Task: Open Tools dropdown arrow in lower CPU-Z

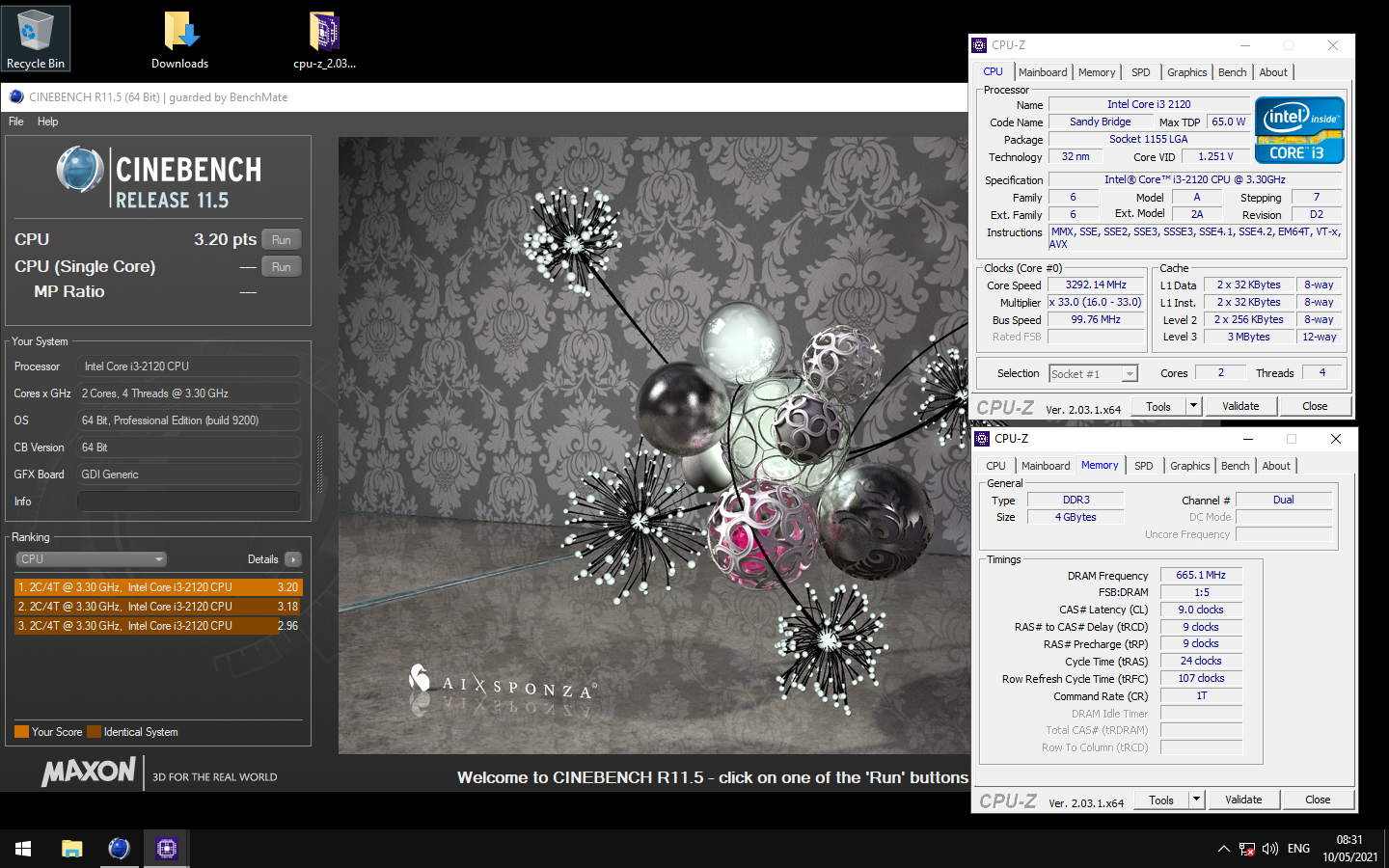Action: [1196, 800]
